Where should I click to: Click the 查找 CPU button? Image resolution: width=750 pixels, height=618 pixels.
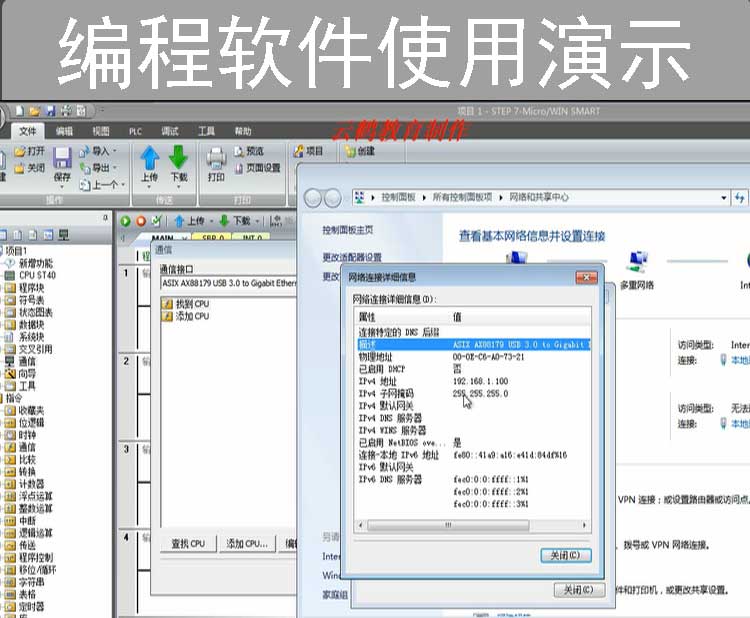(187, 544)
